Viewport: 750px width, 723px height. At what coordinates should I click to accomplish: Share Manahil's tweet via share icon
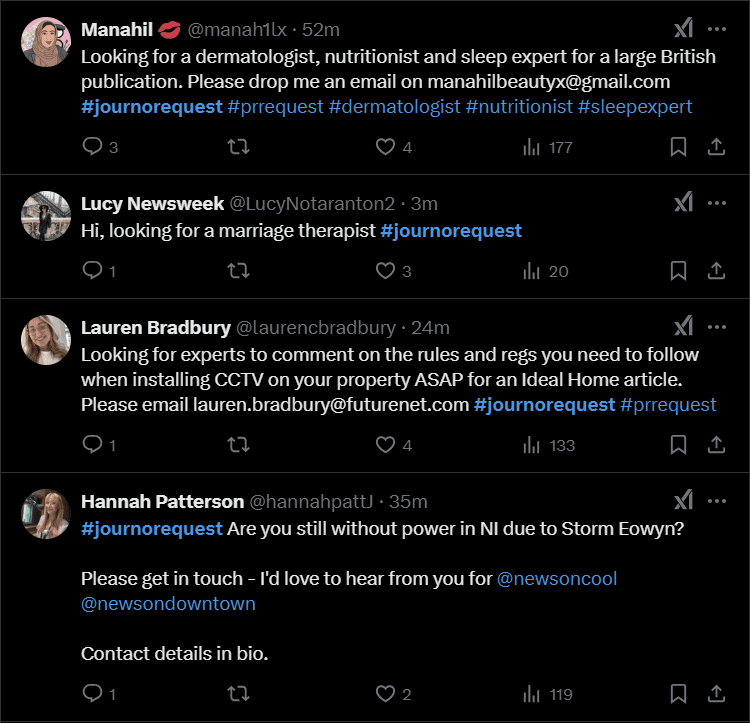[716, 147]
